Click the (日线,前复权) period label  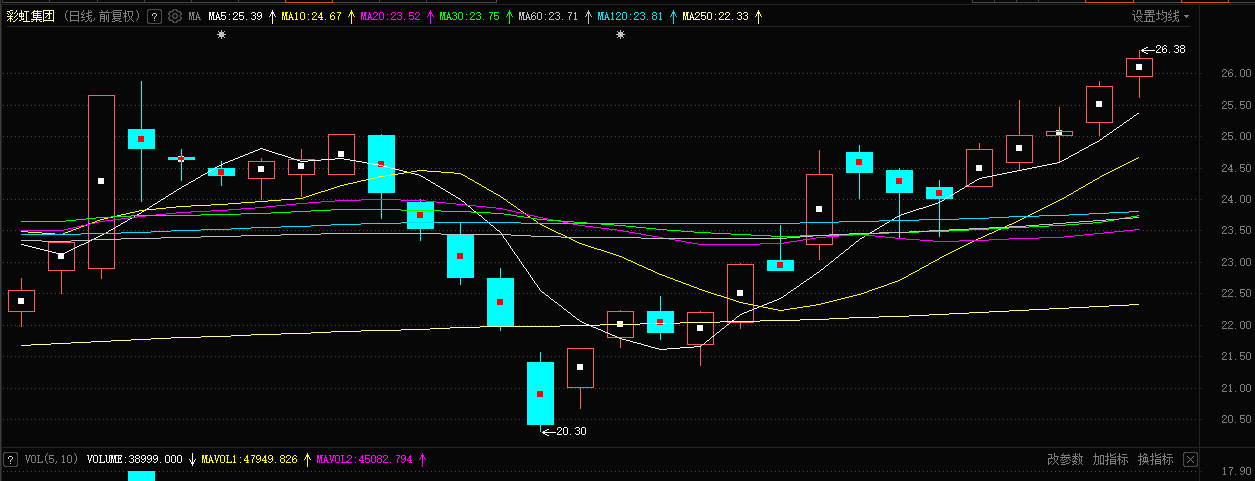point(102,17)
